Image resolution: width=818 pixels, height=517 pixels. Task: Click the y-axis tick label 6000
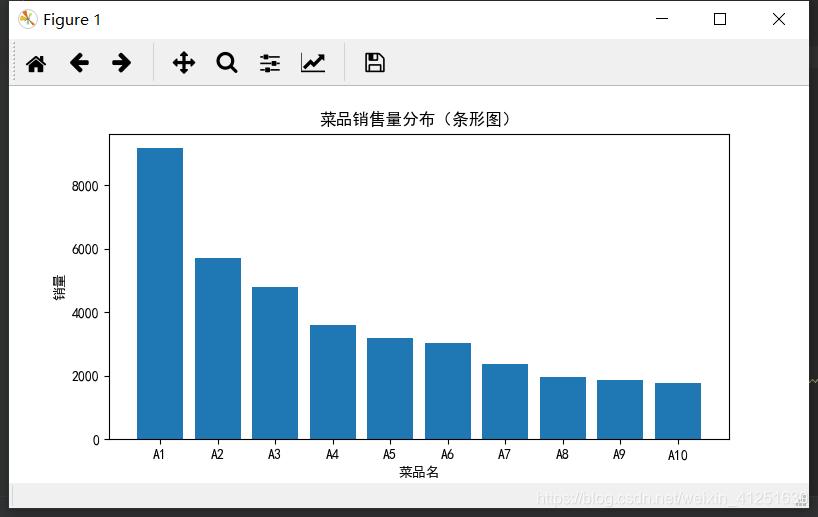[85, 249]
